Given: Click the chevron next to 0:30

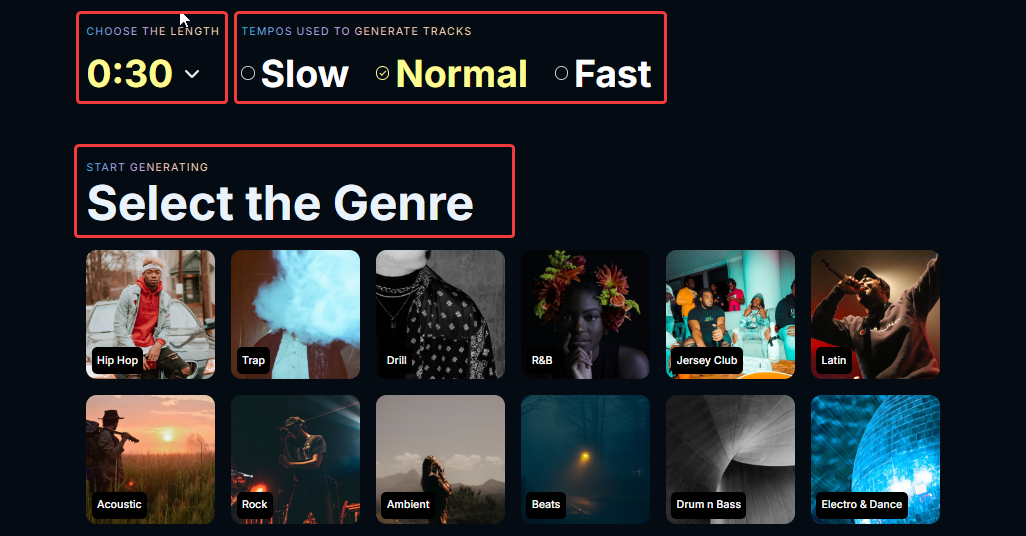Looking at the screenshot, I should click(x=192, y=74).
